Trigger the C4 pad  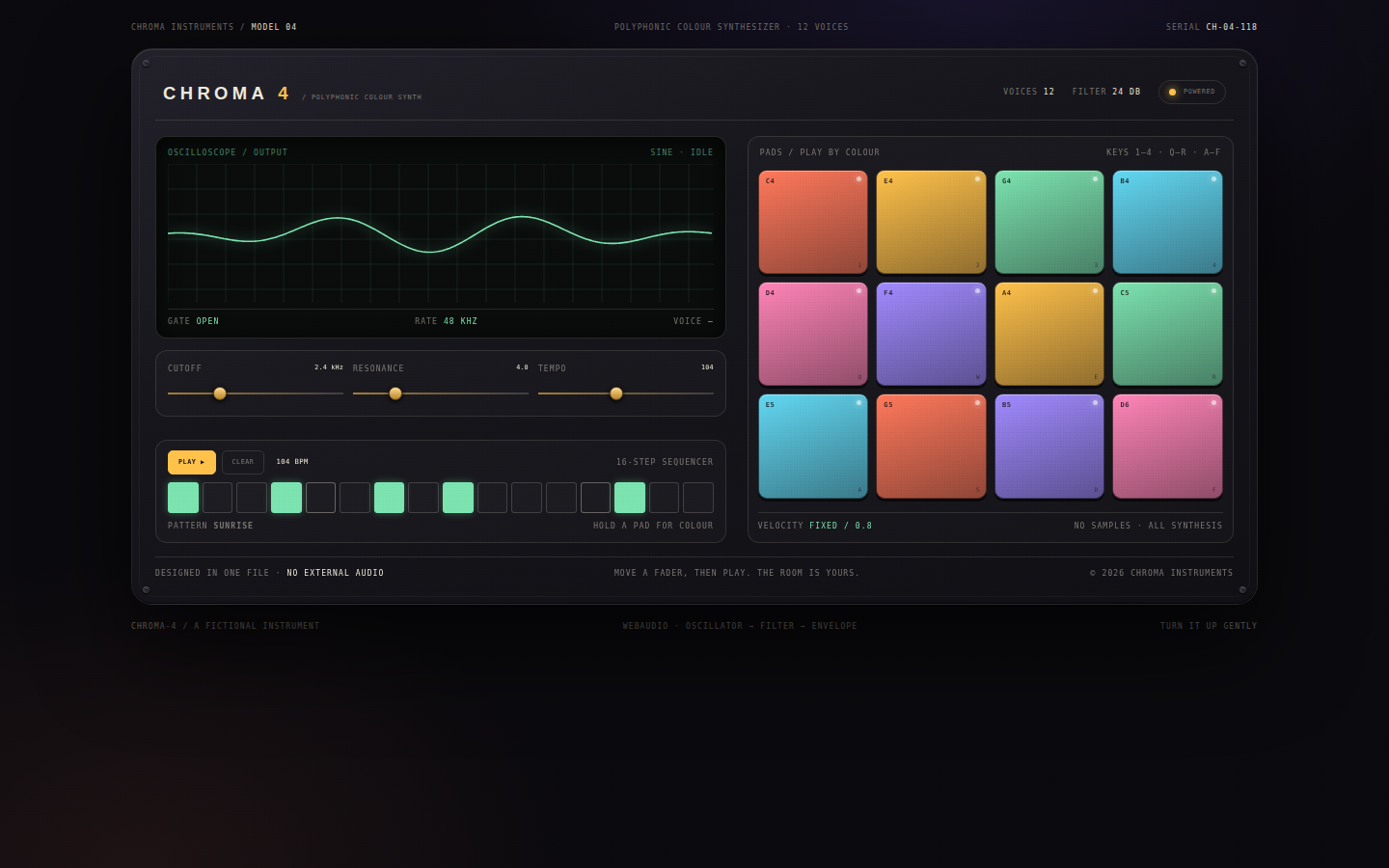[813, 222]
